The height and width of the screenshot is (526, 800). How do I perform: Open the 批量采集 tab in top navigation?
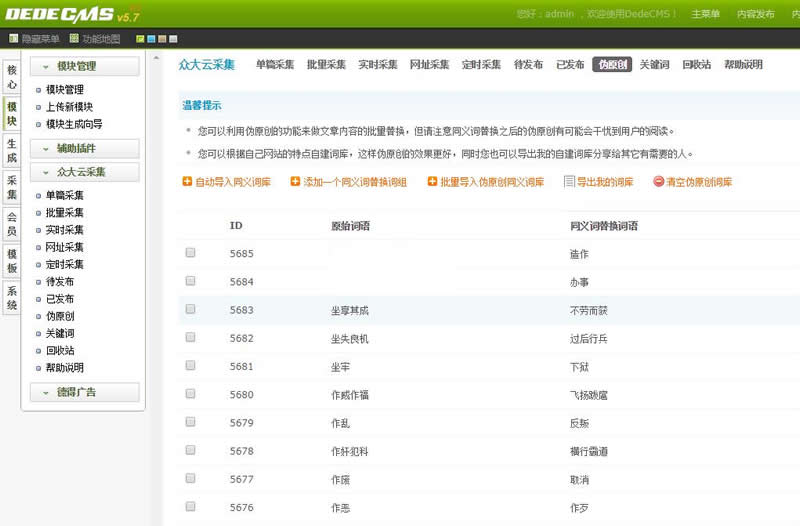pos(326,64)
